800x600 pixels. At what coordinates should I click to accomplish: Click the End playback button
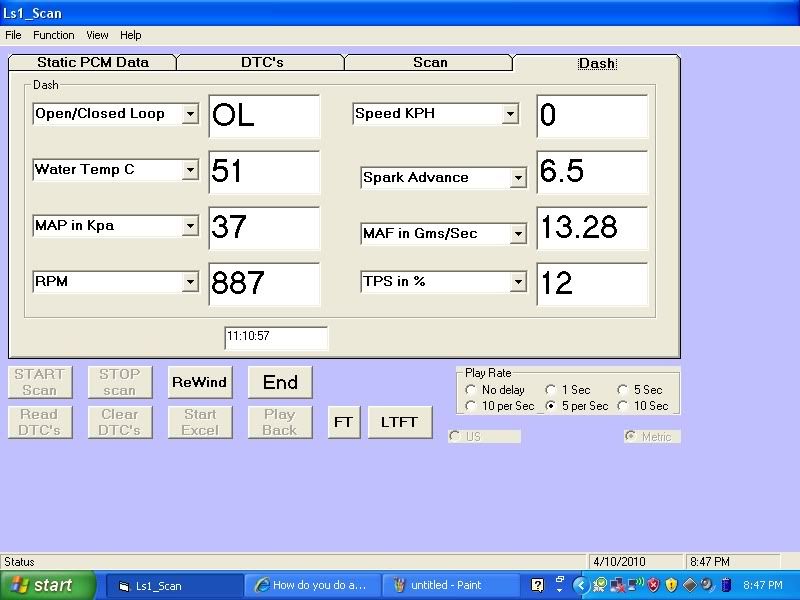click(x=280, y=382)
